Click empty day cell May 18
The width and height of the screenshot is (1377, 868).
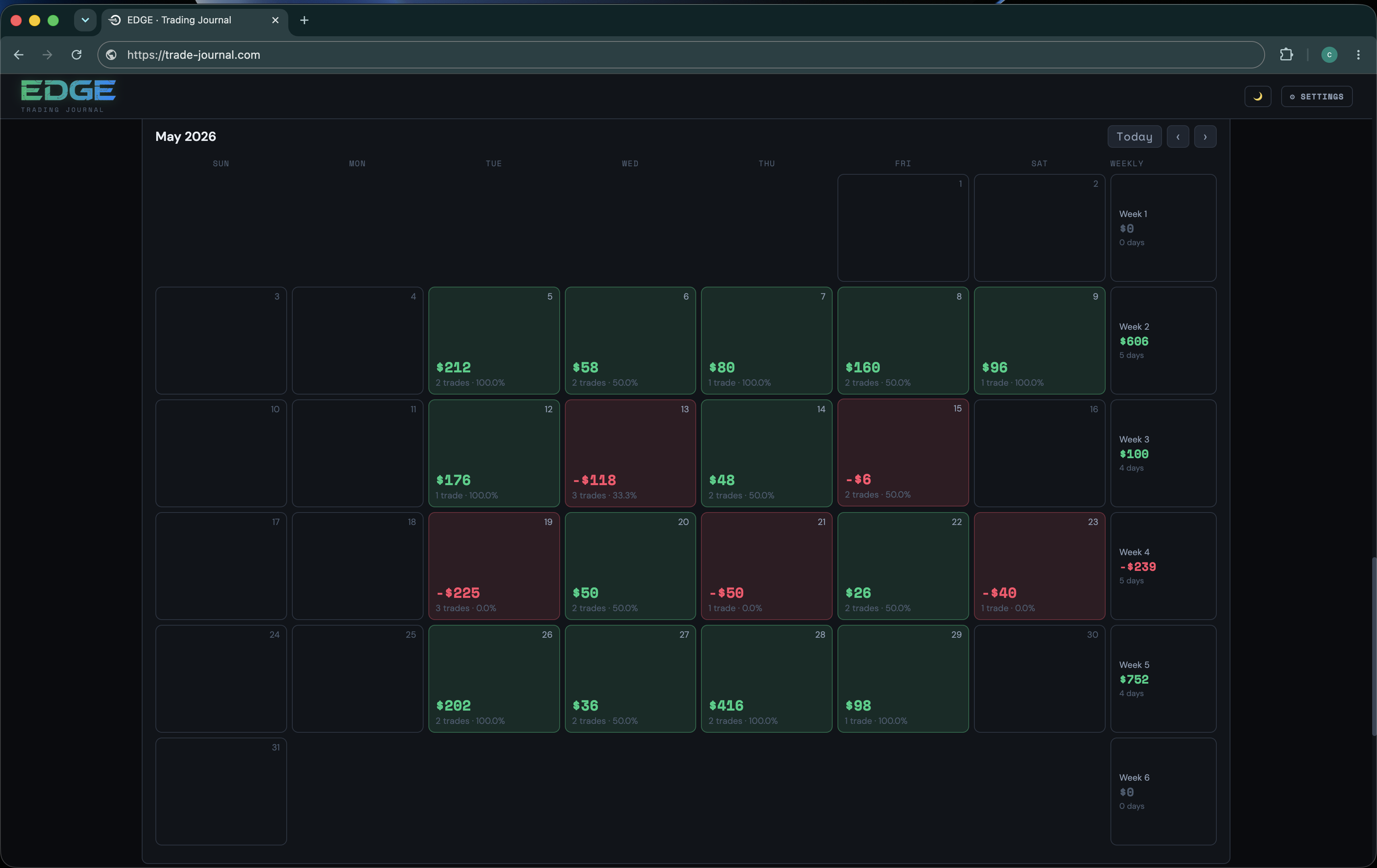[358, 566]
